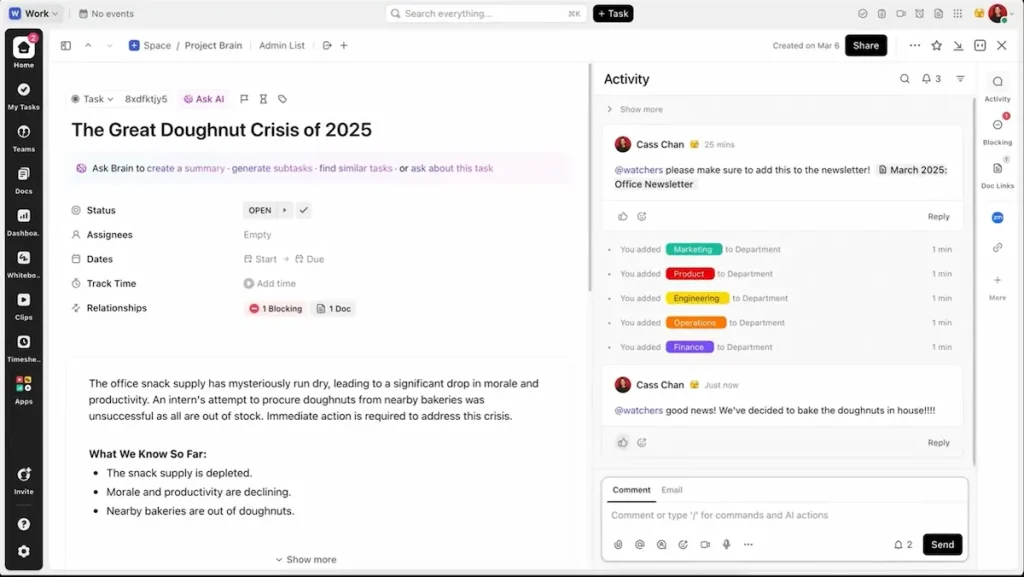
Task: Expand Show more under description
Action: (x=306, y=559)
